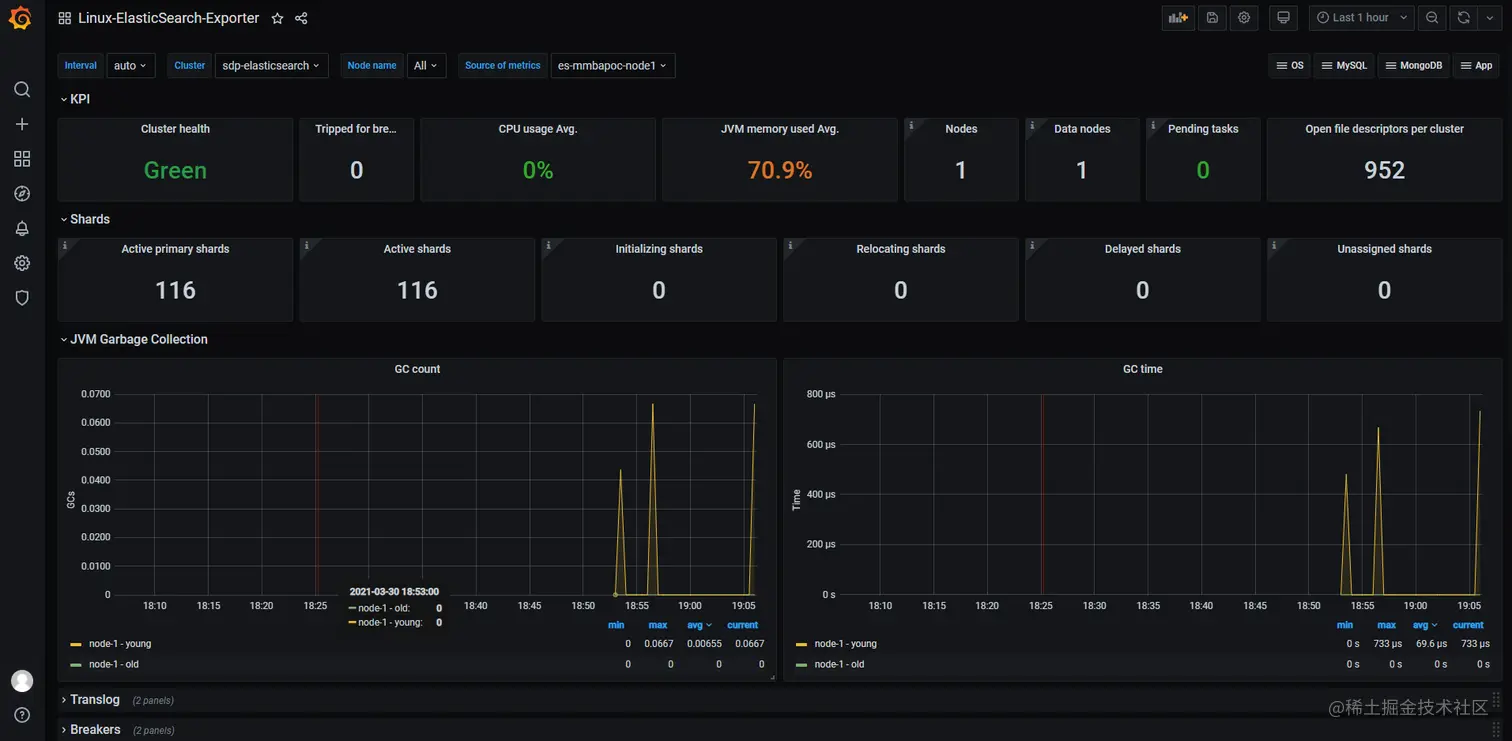This screenshot has height=741, width=1512.
Task: Click the 116 Active shards value
Action: point(417,290)
